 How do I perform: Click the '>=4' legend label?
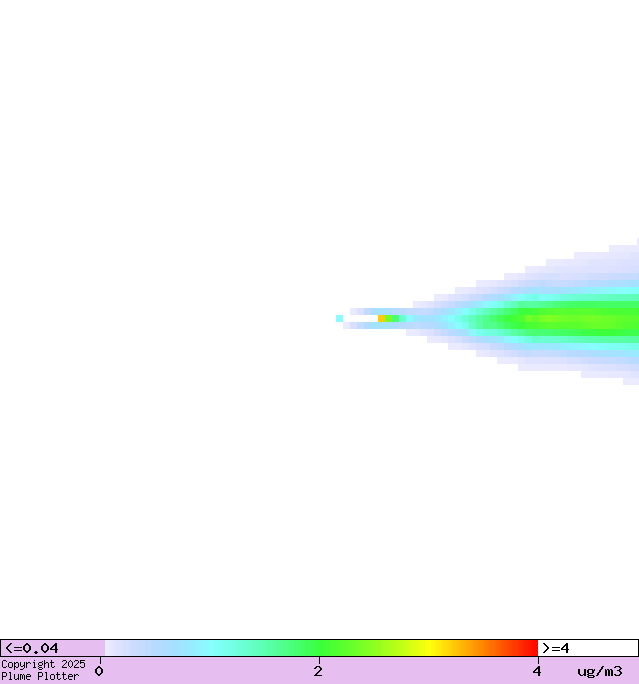pos(556,648)
